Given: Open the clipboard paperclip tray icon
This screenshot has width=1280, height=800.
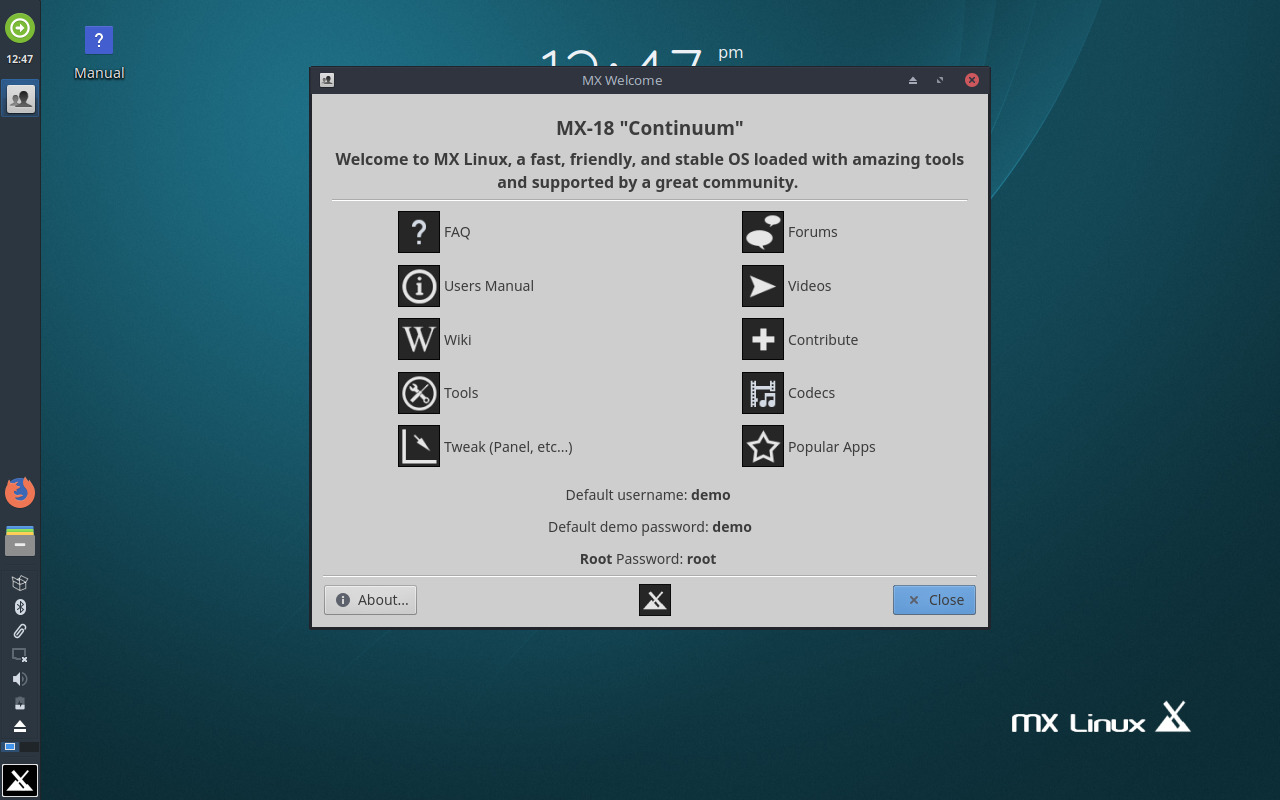Looking at the screenshot, I should pyautogui.click(x=20, y=631).
